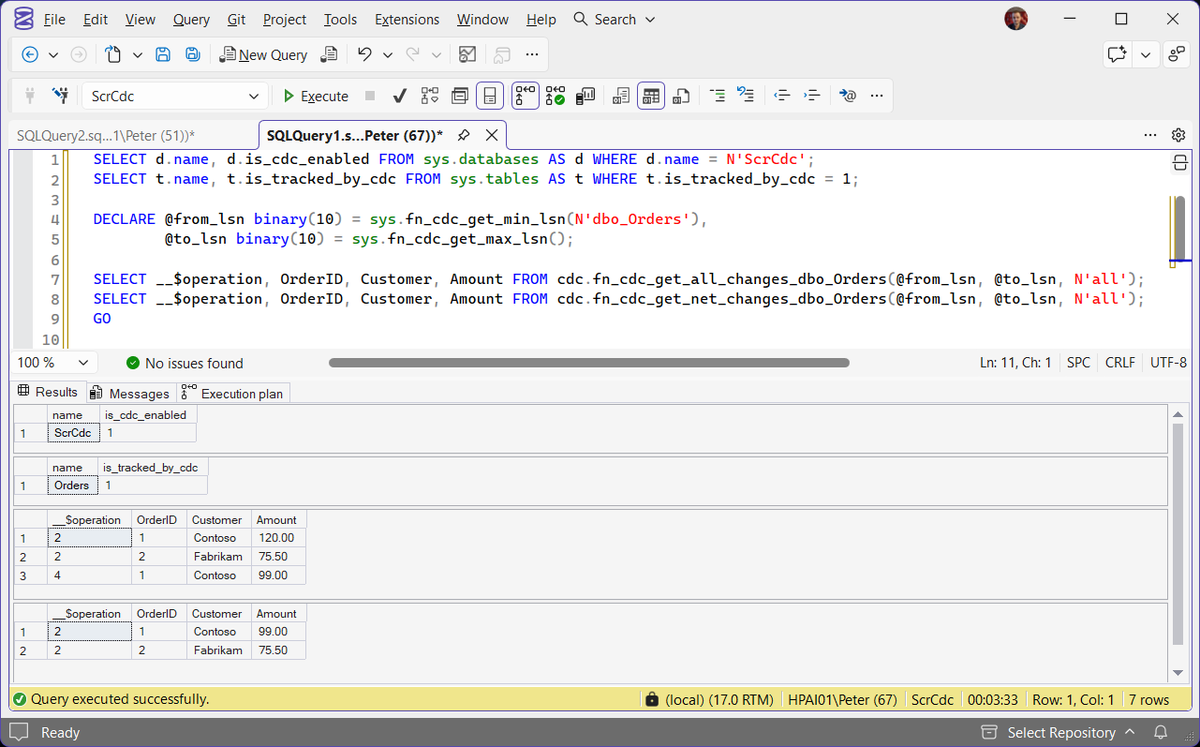Open the Query menu
1200x747 pixels.
191,19
